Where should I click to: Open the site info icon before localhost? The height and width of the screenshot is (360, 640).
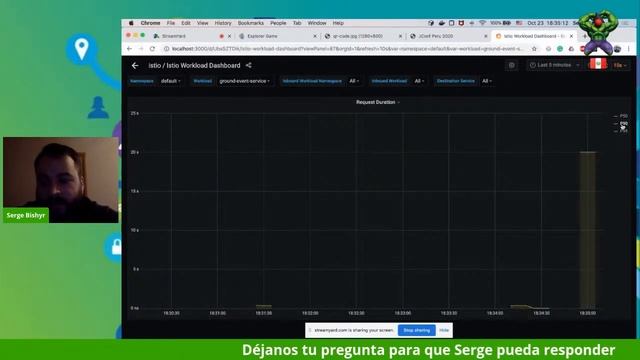(167, 49)
